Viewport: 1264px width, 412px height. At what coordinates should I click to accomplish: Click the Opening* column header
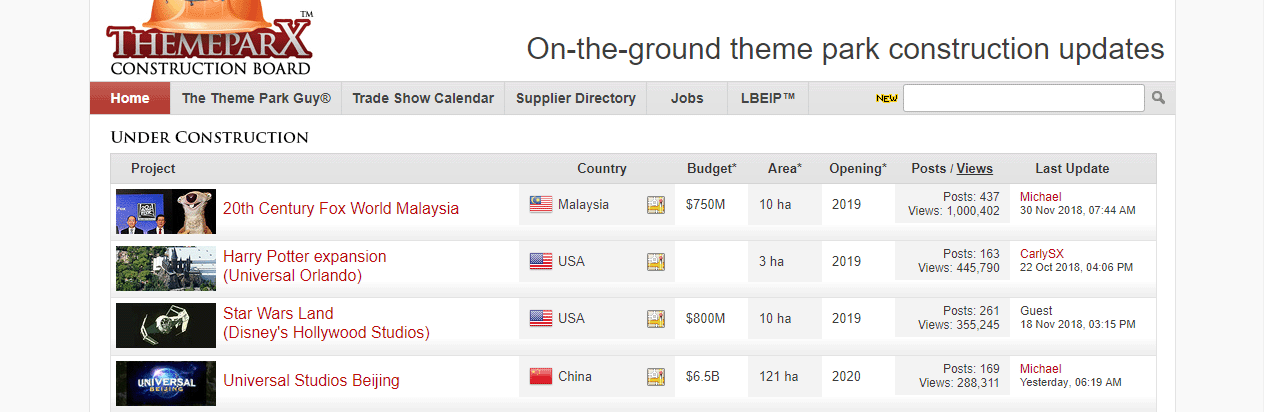858,169
